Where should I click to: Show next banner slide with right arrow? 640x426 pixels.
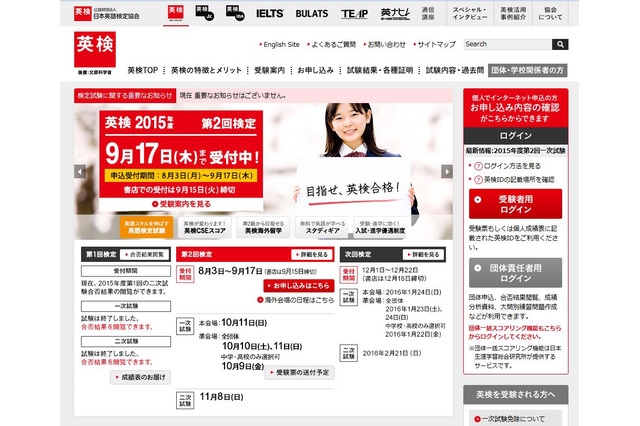coord(447,171)
